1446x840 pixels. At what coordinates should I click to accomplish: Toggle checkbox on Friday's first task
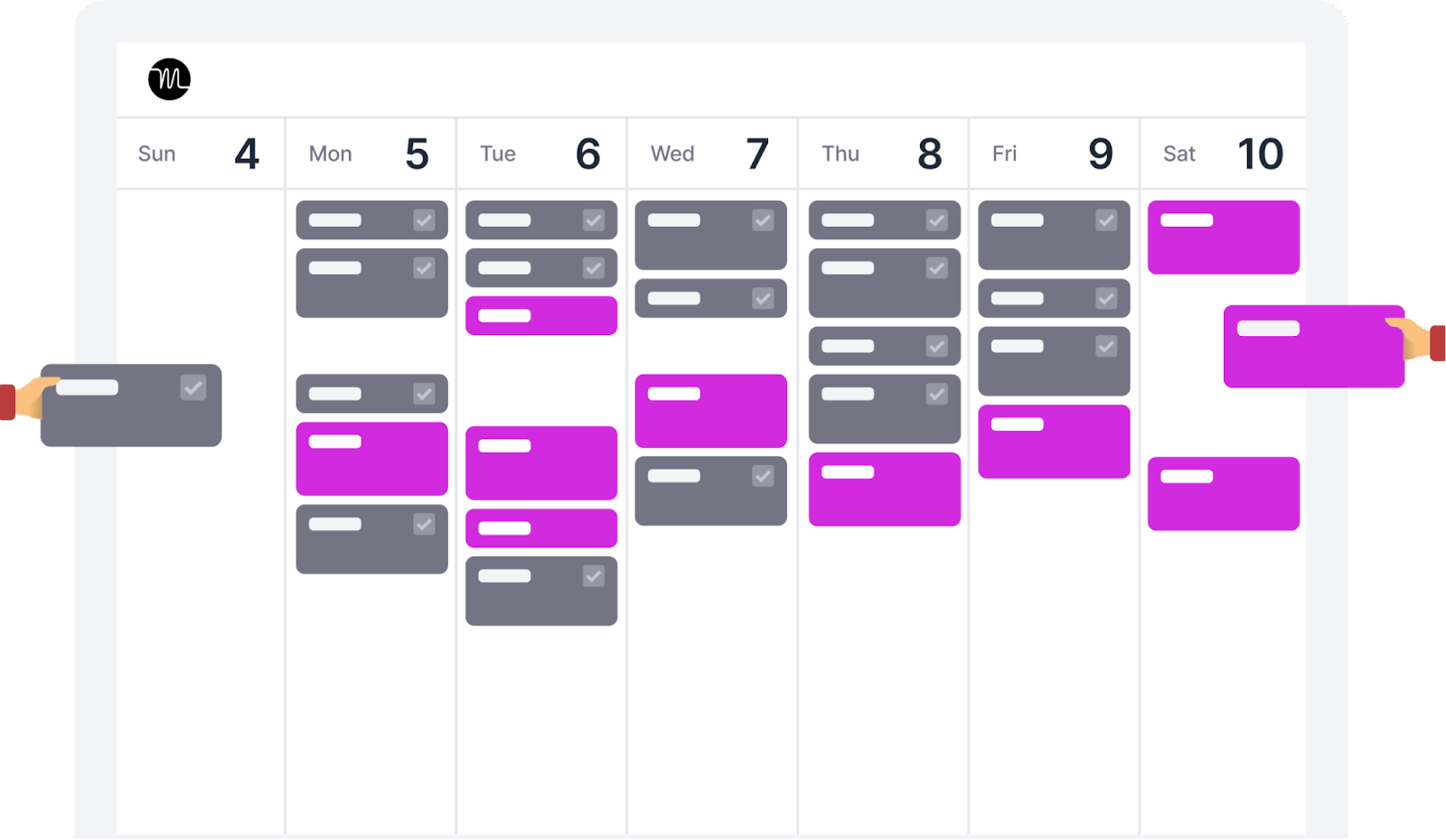coord(1106,220)
